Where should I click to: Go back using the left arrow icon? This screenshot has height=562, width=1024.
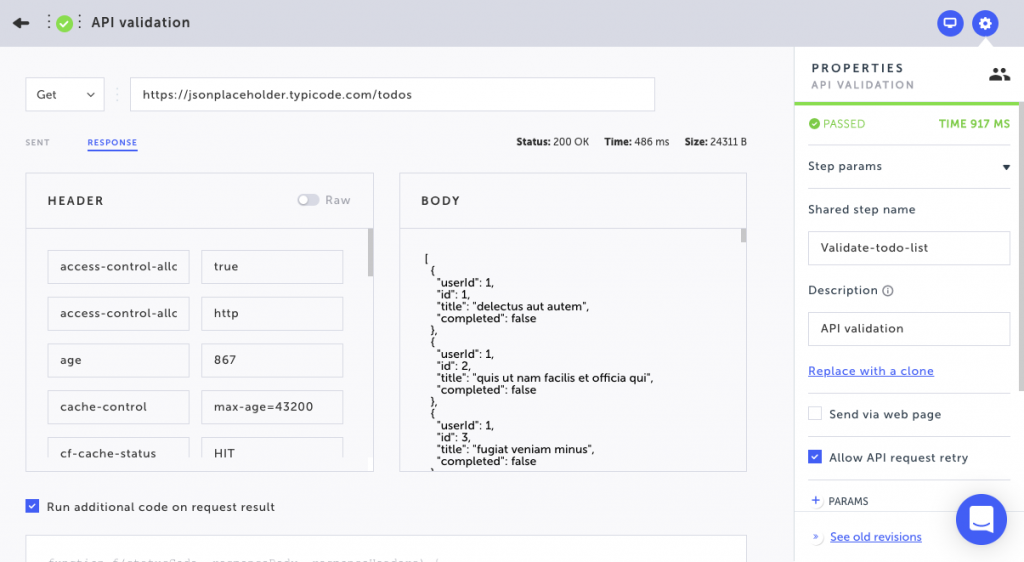[21, 23]
